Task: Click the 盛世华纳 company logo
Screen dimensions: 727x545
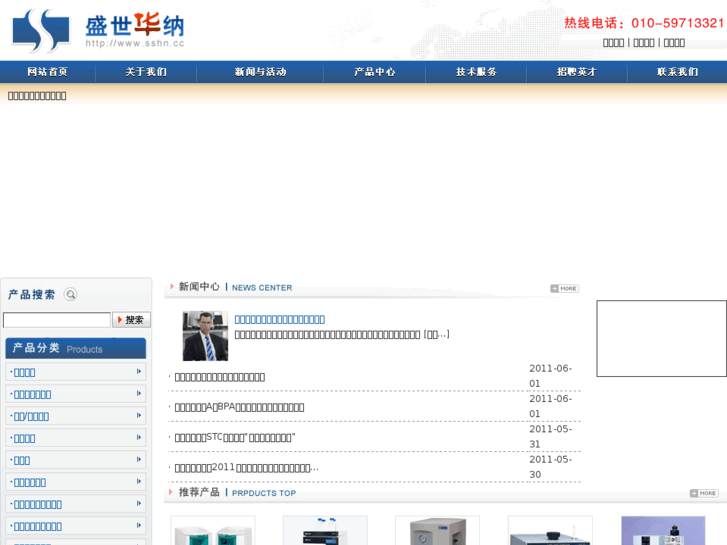Action: point(98,30)
